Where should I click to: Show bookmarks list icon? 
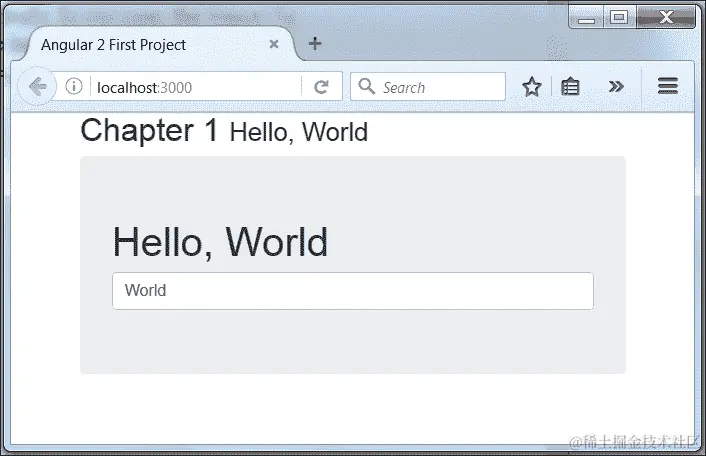pyautogui.click(x=570, y=86)
